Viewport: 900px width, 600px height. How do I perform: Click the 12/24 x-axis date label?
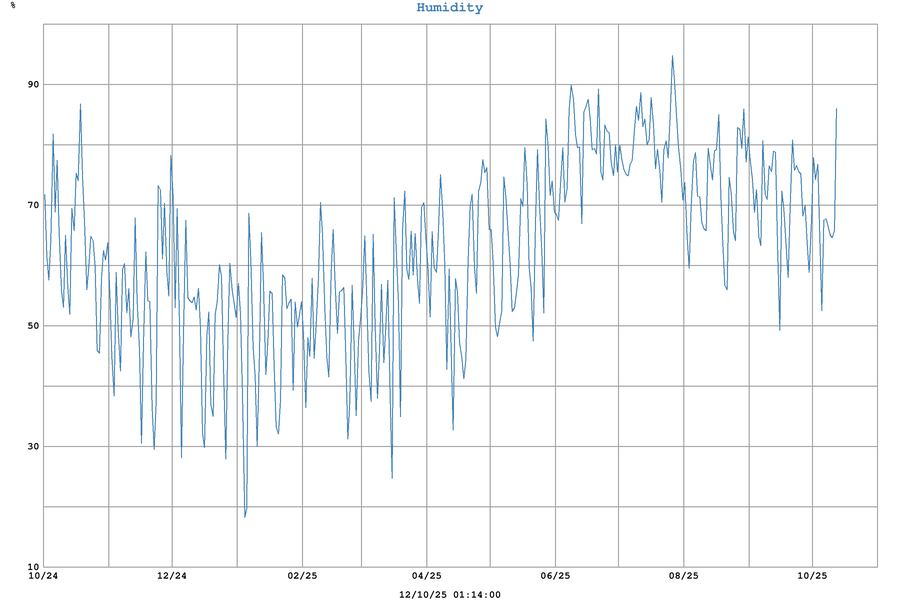(172, 576)
